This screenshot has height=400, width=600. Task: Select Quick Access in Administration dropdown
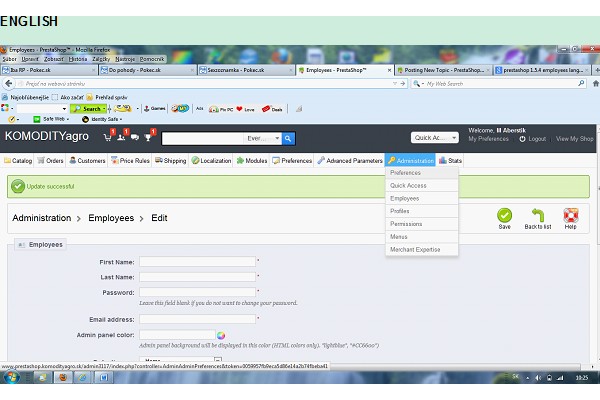tap(422, 186)
